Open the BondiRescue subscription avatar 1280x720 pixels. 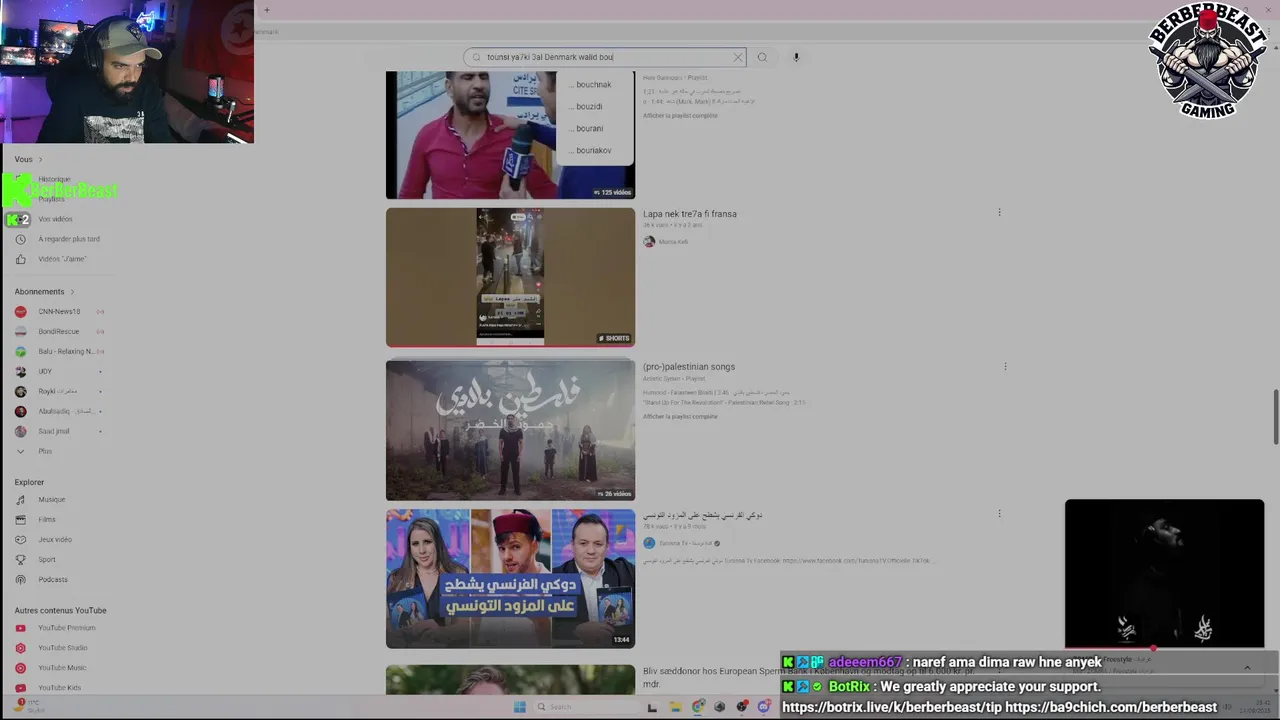coord(20,332)
